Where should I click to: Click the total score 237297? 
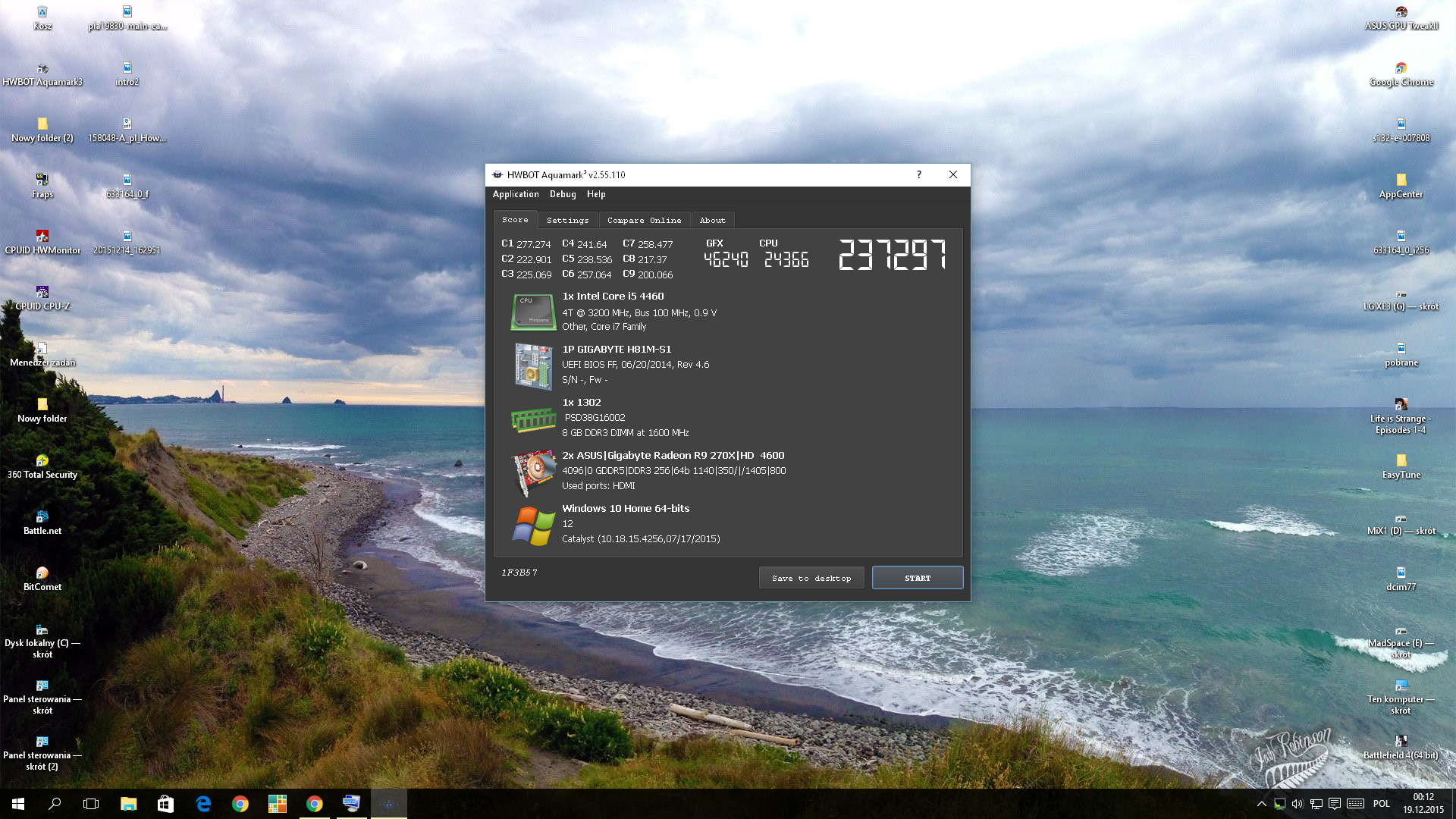tap(892, 255)
